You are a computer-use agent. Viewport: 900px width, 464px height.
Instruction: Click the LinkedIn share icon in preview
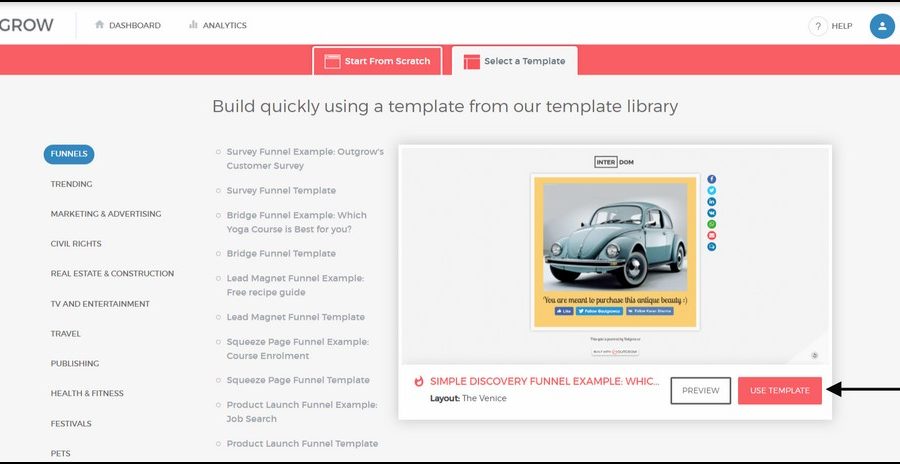click(x=712, y=202)
